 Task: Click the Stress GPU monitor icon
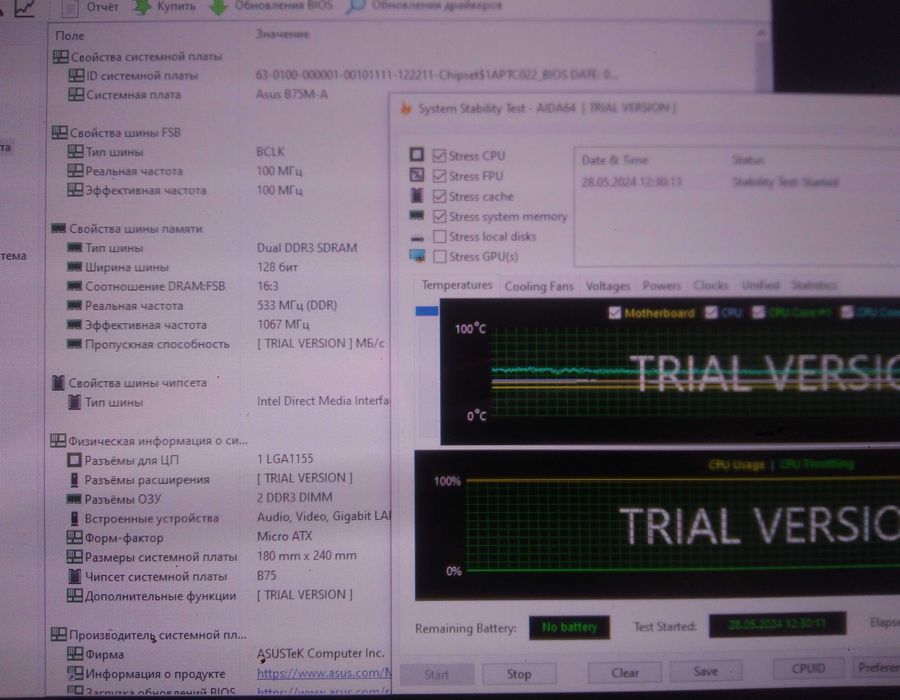tap(417, 256)
